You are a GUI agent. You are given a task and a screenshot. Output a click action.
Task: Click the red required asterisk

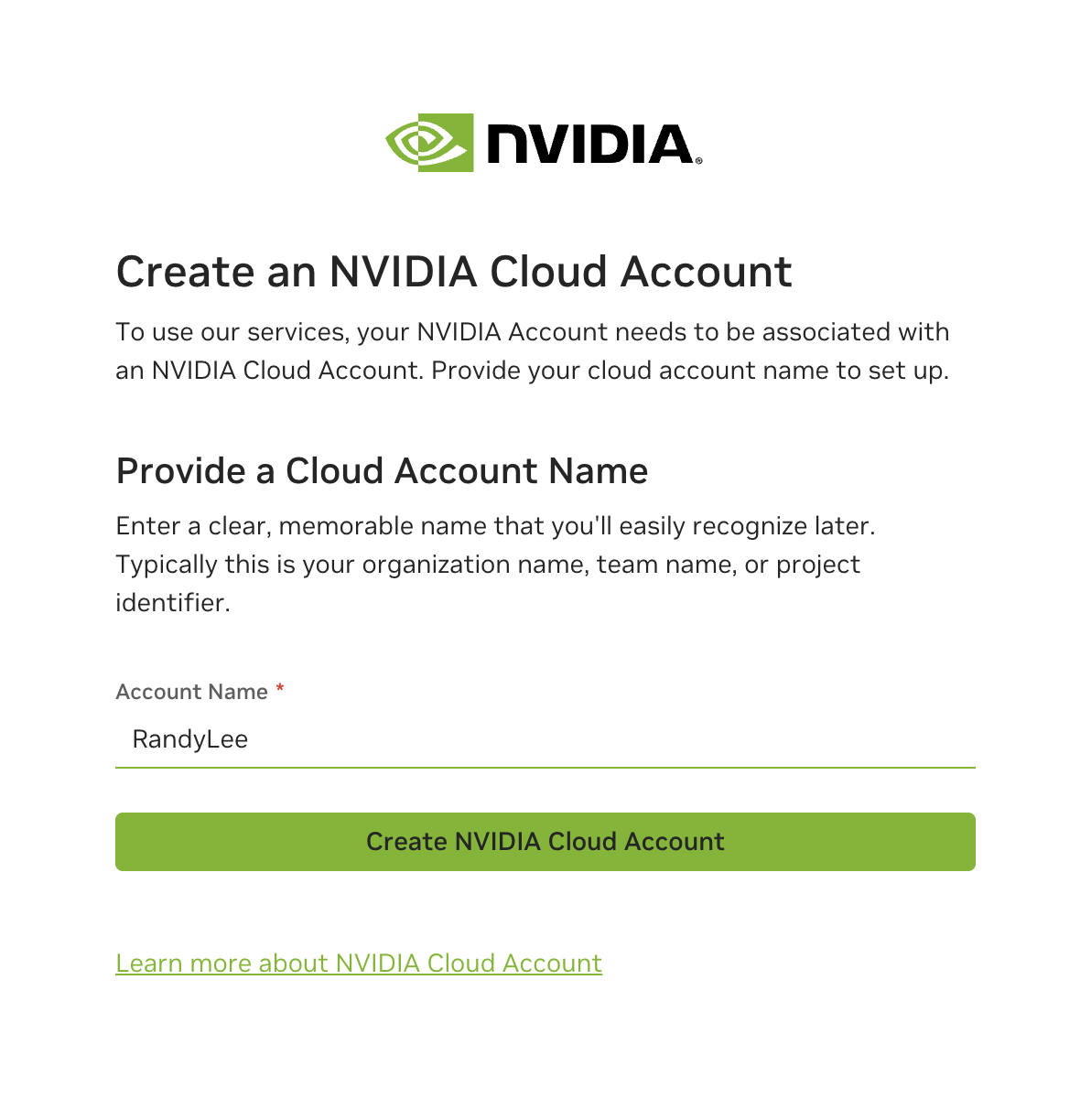pyautogui.click(x=280, y=689)
